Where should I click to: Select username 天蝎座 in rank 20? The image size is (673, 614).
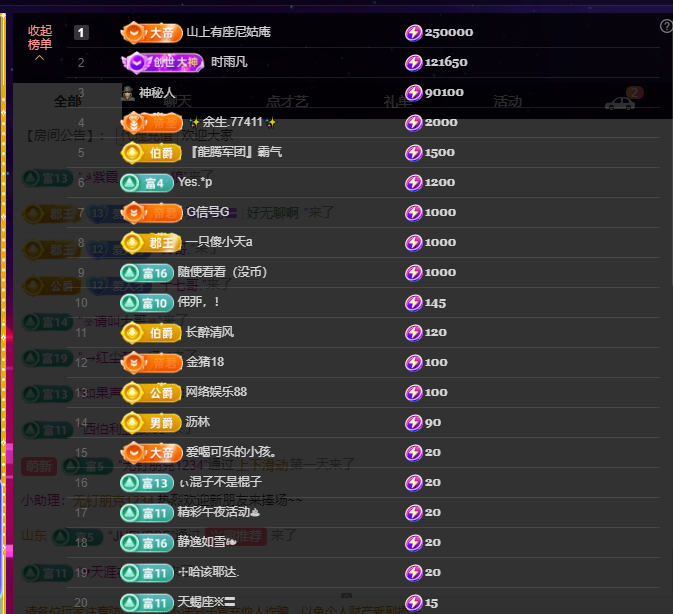pyautogui.click(x=206, y=602)
